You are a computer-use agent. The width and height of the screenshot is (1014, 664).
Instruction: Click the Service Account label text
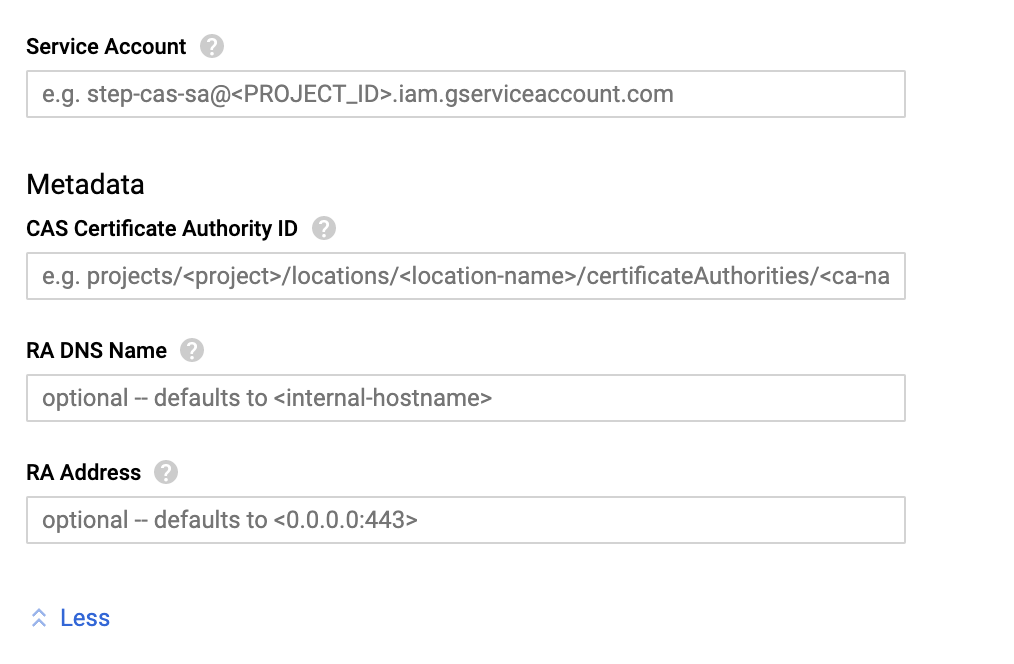106,46
